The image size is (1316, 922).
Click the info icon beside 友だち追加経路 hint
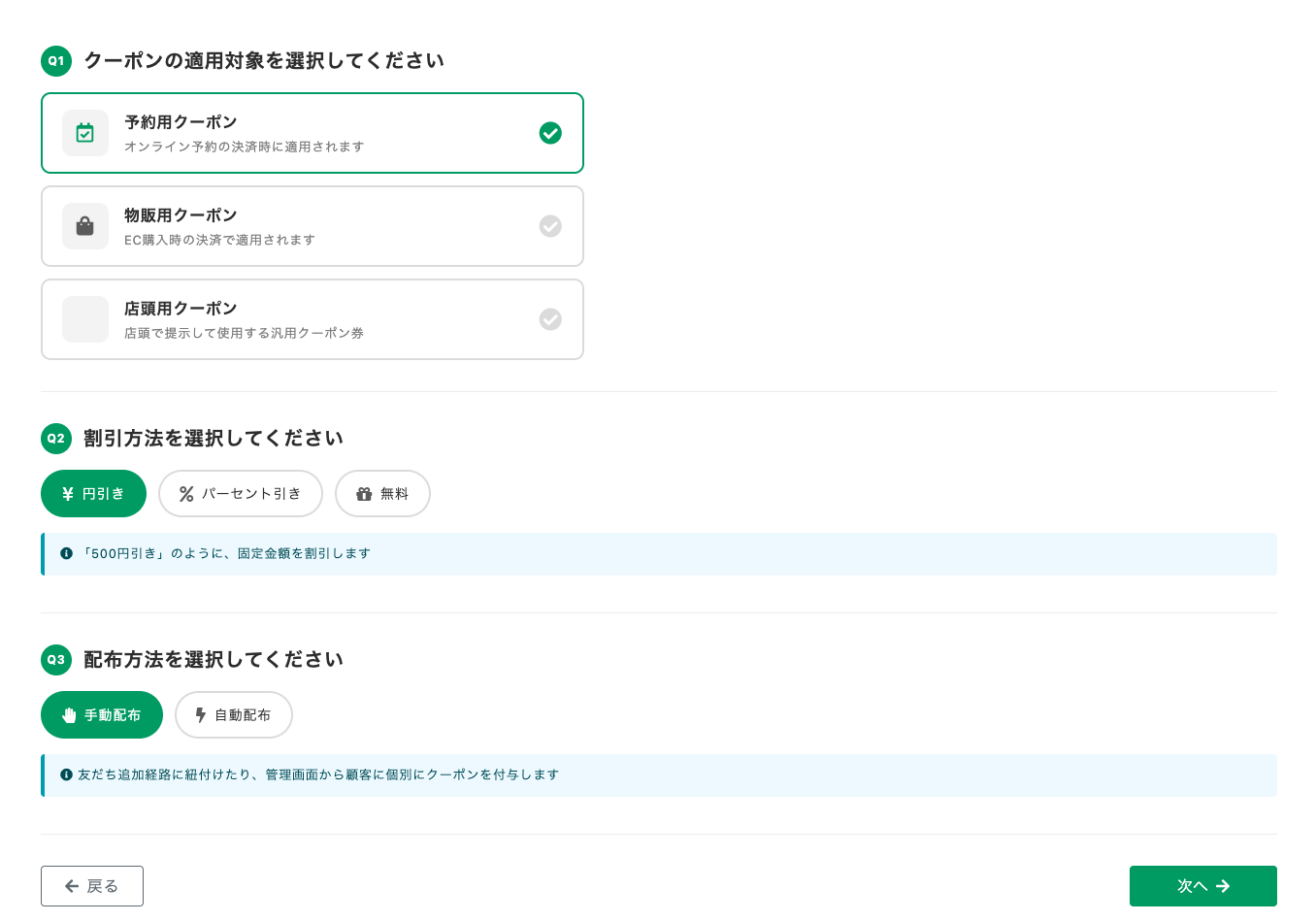[66, 774]
